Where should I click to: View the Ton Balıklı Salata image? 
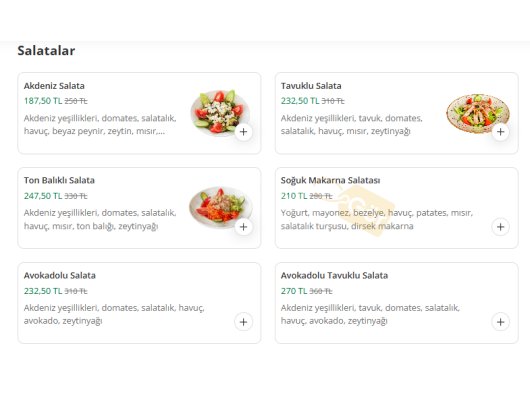click(x=220, y=207)
